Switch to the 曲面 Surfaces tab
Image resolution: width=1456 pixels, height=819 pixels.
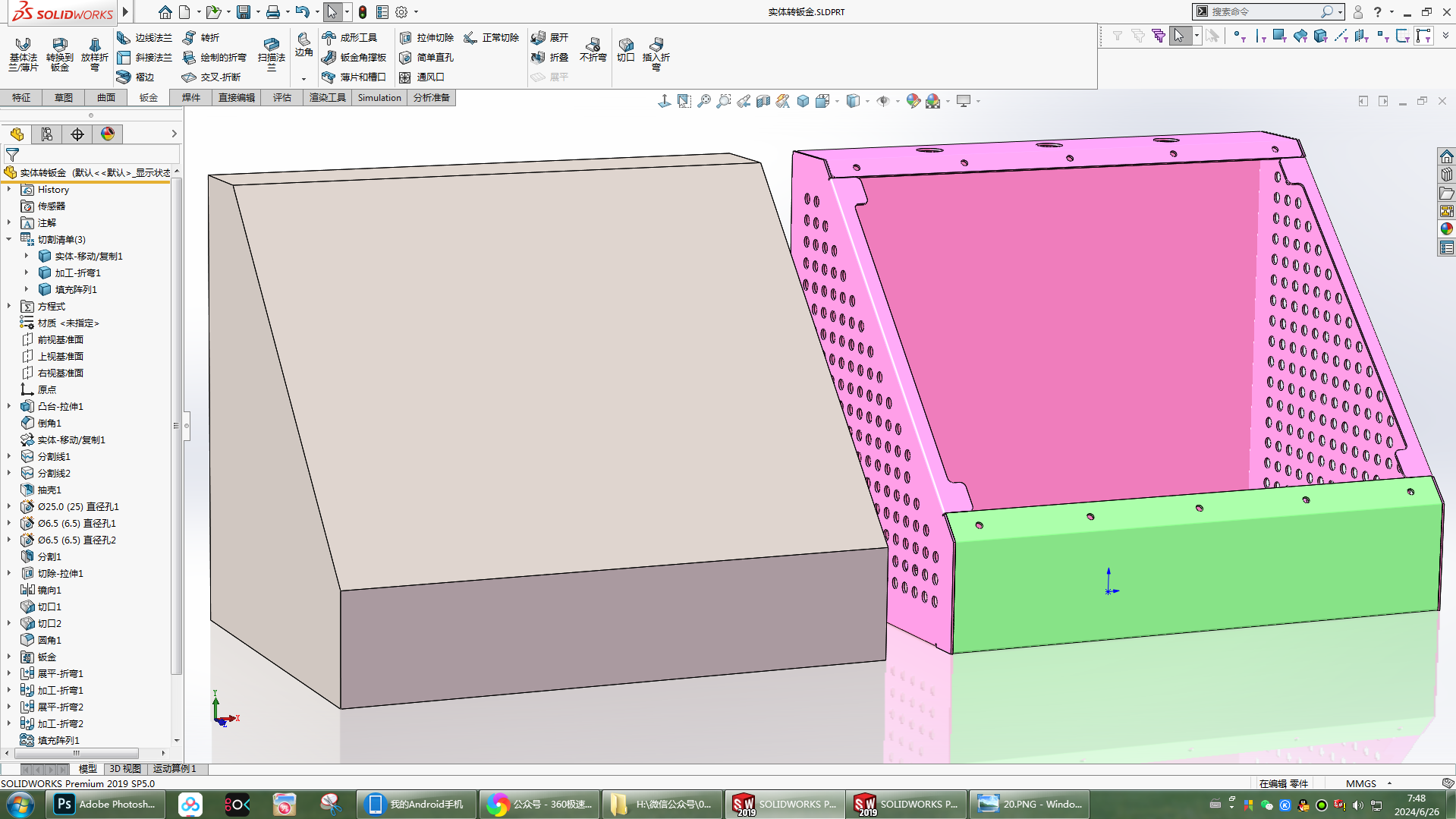106,97
